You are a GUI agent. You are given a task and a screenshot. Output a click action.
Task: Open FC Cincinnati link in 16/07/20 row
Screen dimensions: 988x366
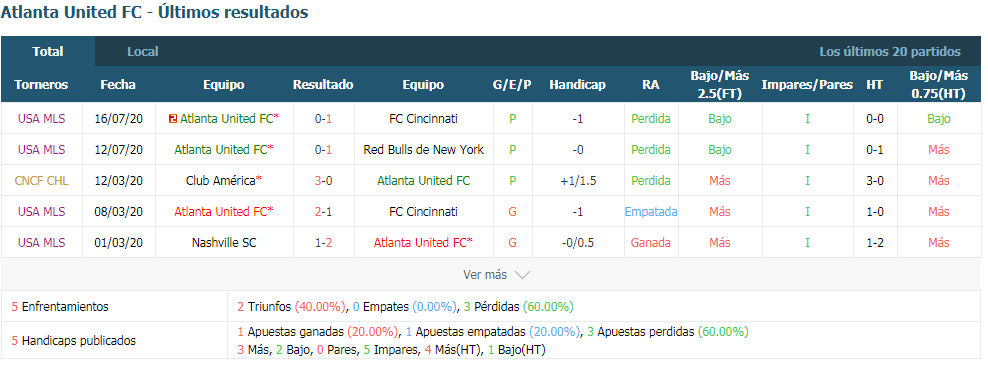(x=423, y=119)
